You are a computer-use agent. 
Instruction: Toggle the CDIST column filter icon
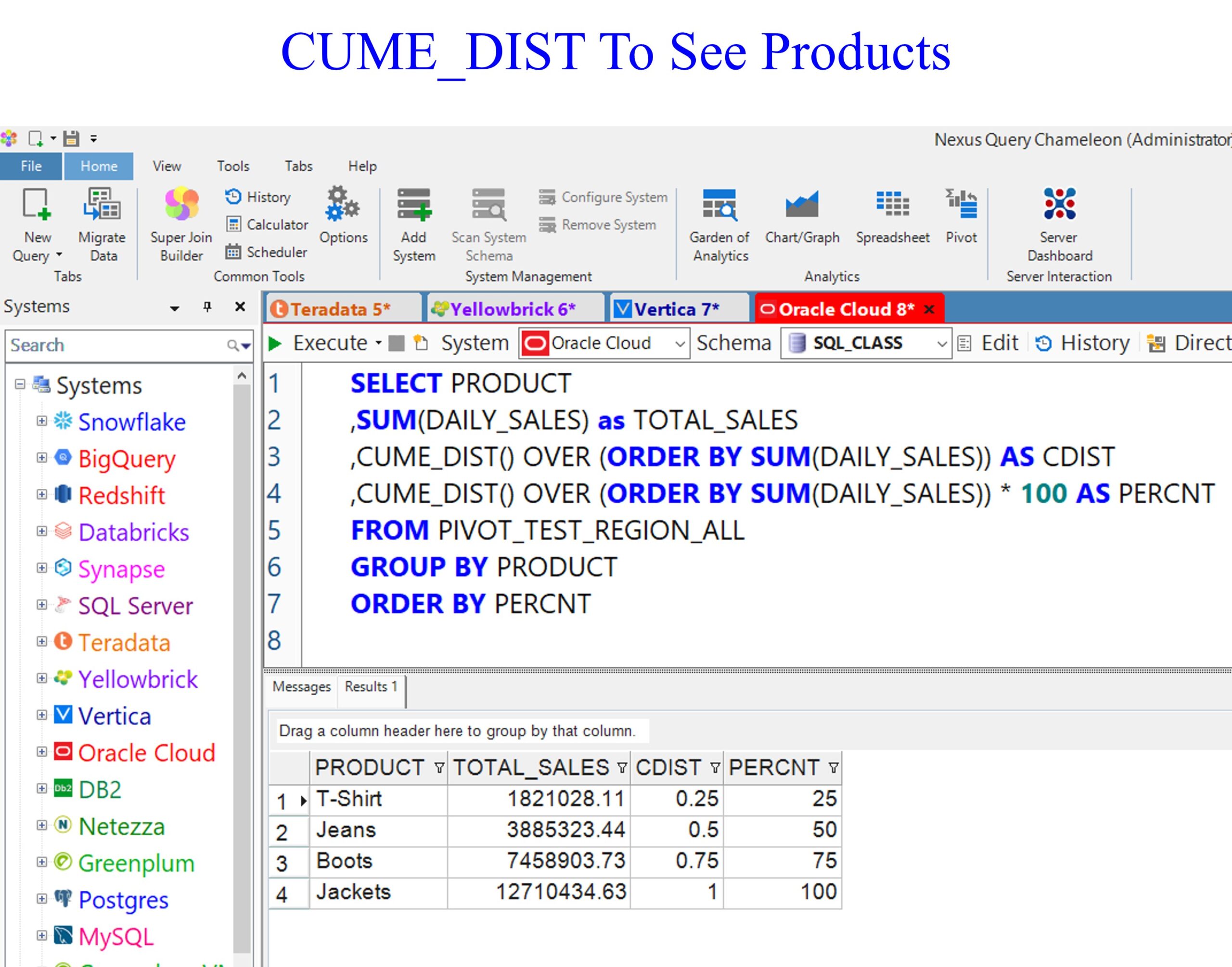pos(715,768)
